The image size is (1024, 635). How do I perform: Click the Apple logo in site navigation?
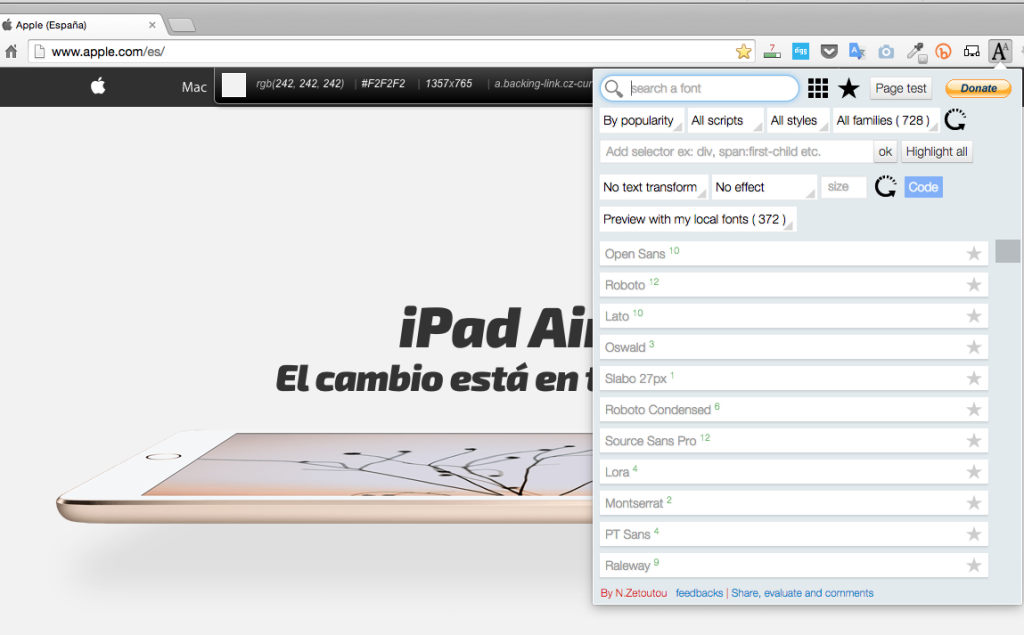pos(98,86)
